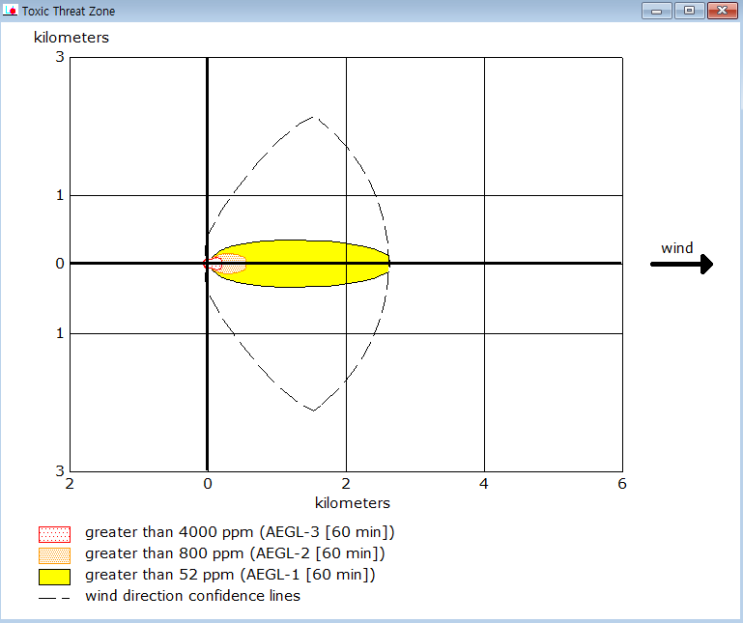The image size is (743, 623).
Task: Click the red AEGL-3 legend swatch
Action: (54, 534)
